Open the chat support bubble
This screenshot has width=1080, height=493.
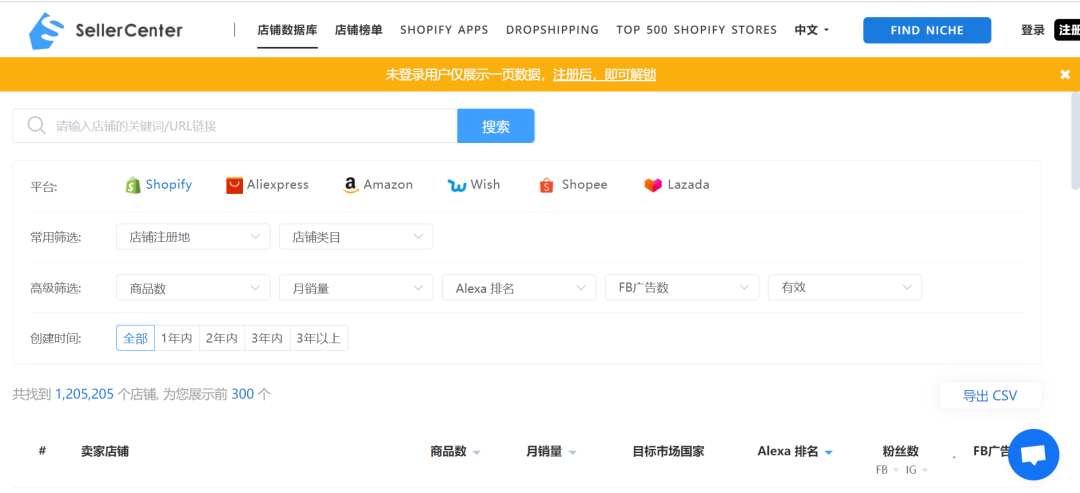coord(1033,454)
